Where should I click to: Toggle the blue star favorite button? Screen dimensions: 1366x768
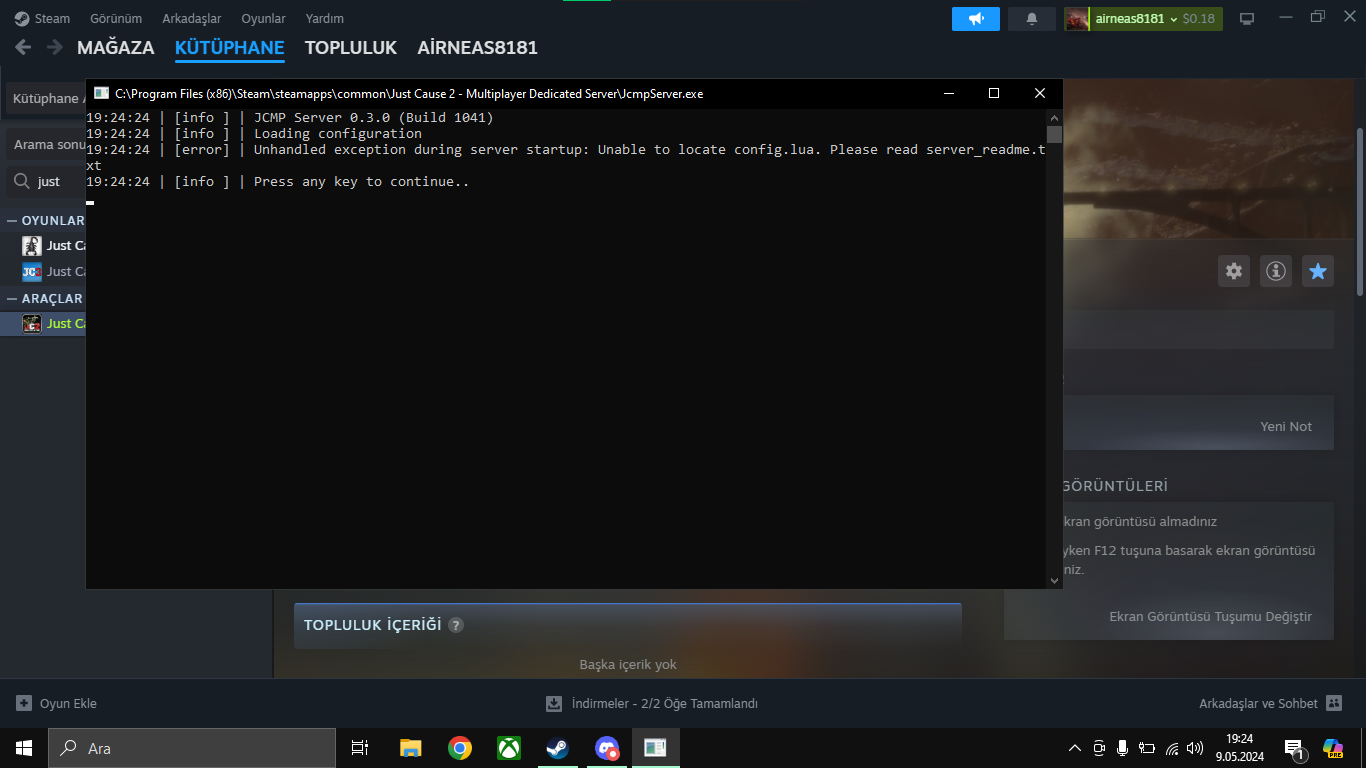(1318, 271)
